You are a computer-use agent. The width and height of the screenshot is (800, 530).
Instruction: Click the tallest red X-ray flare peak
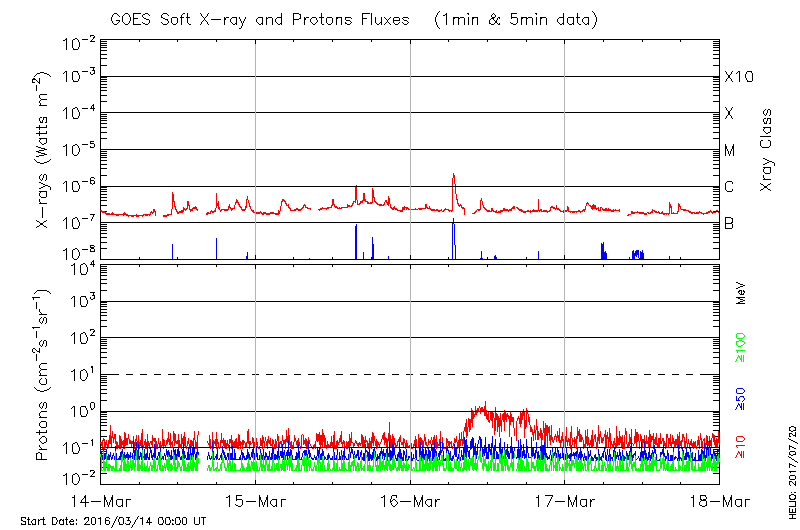[x=453, y=176]
